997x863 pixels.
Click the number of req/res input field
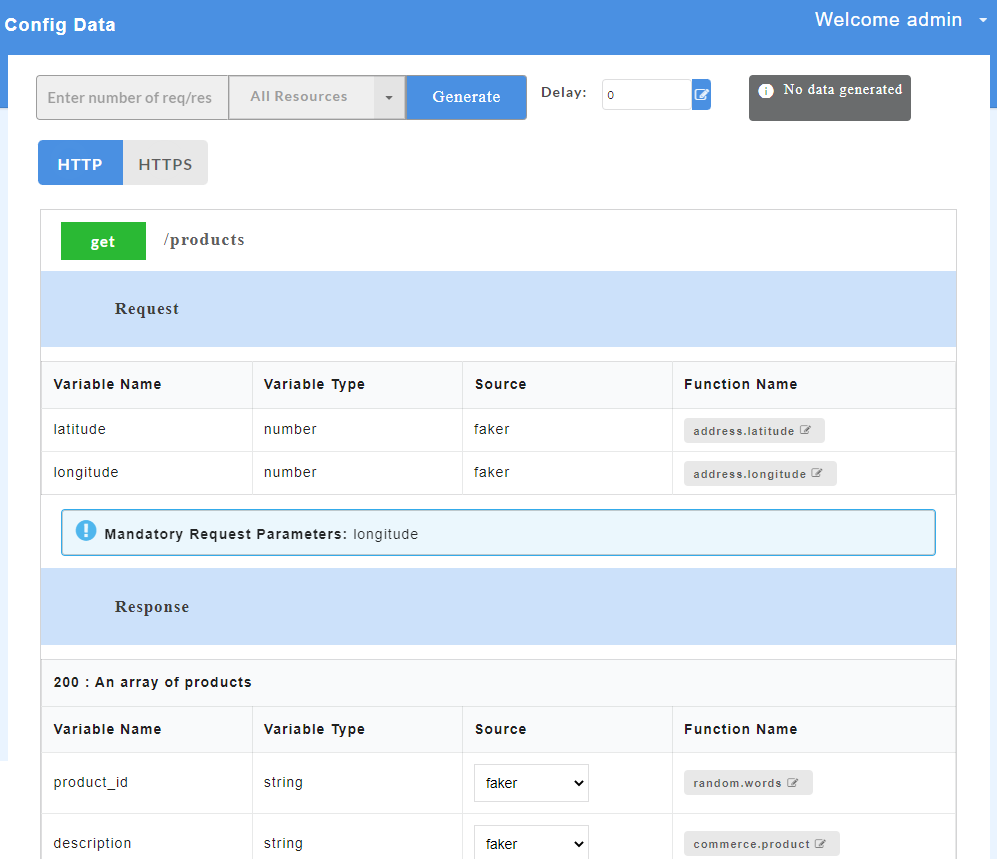click(132, 97)
